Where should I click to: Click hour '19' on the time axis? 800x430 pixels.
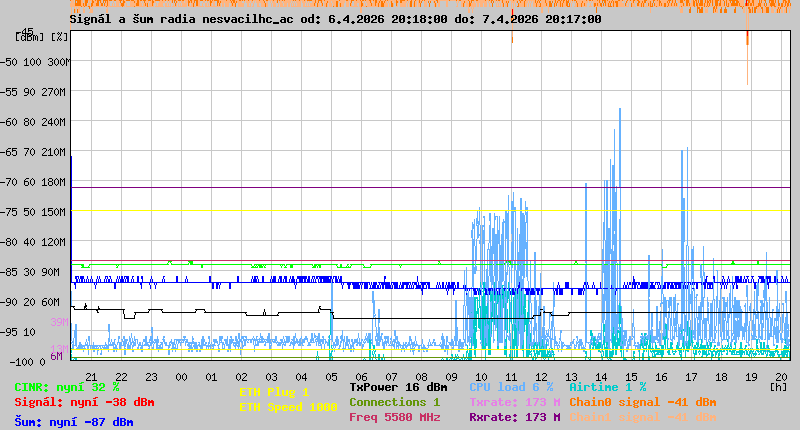751,377
